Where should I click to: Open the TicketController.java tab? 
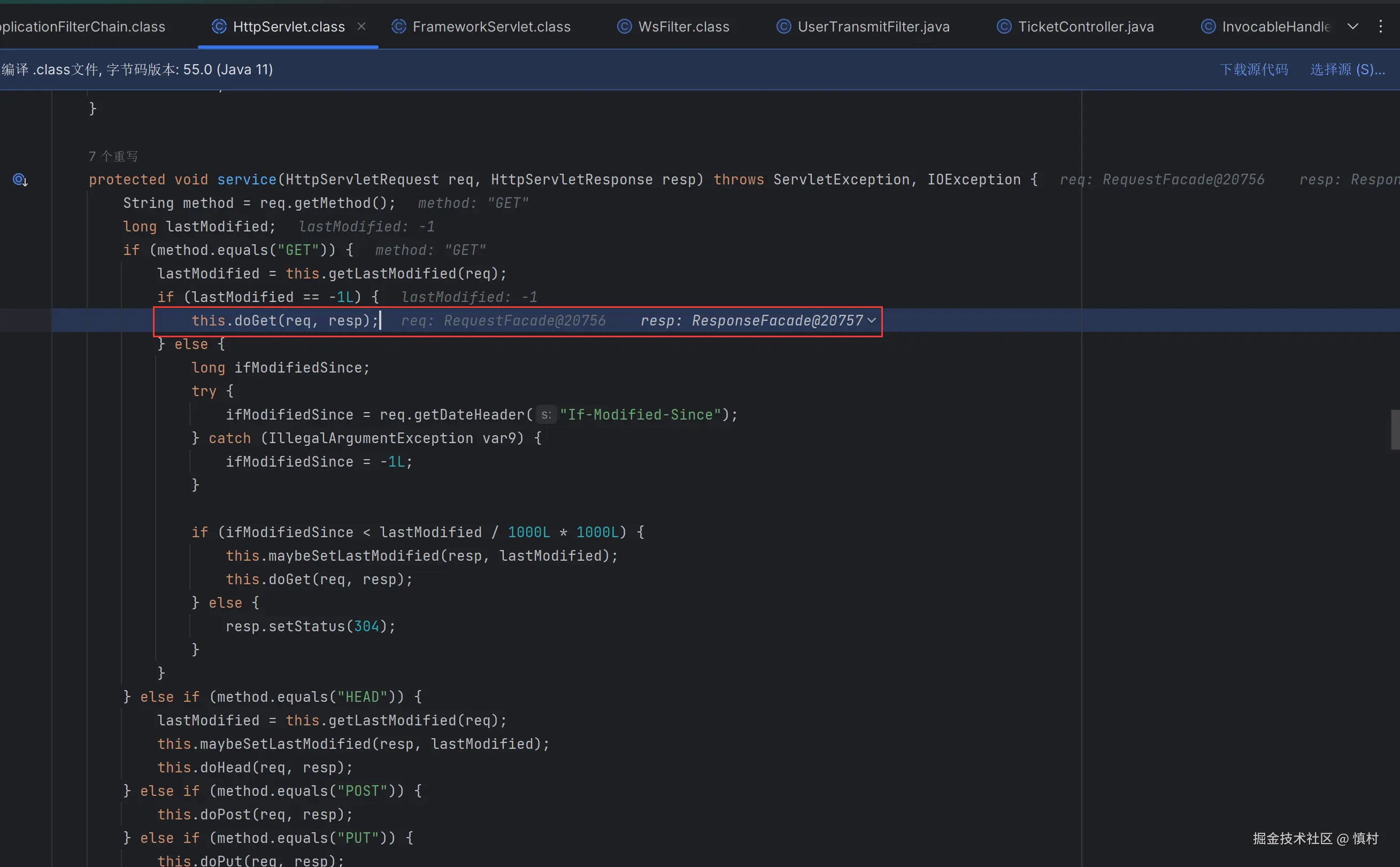1085,26
